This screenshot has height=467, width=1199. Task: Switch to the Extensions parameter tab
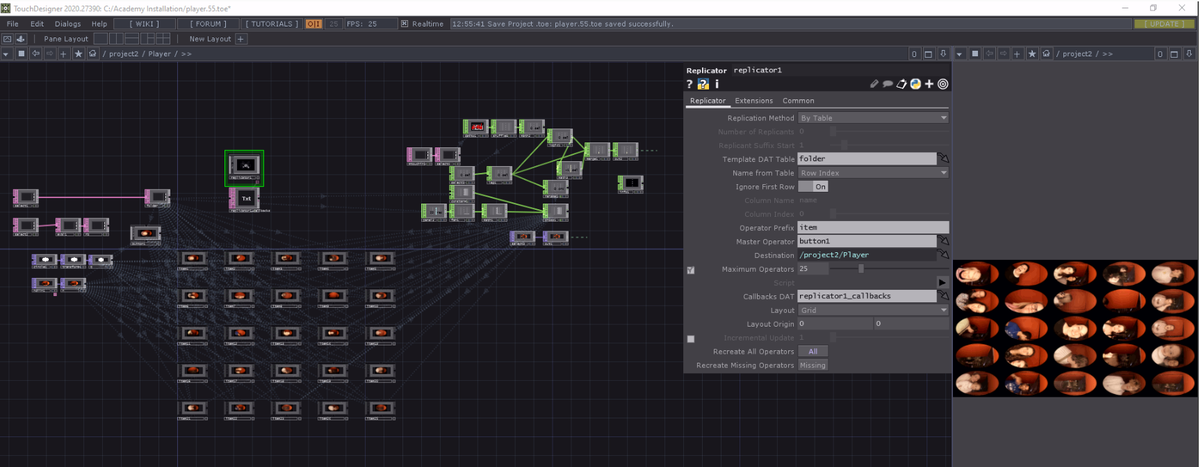point(754,101)
